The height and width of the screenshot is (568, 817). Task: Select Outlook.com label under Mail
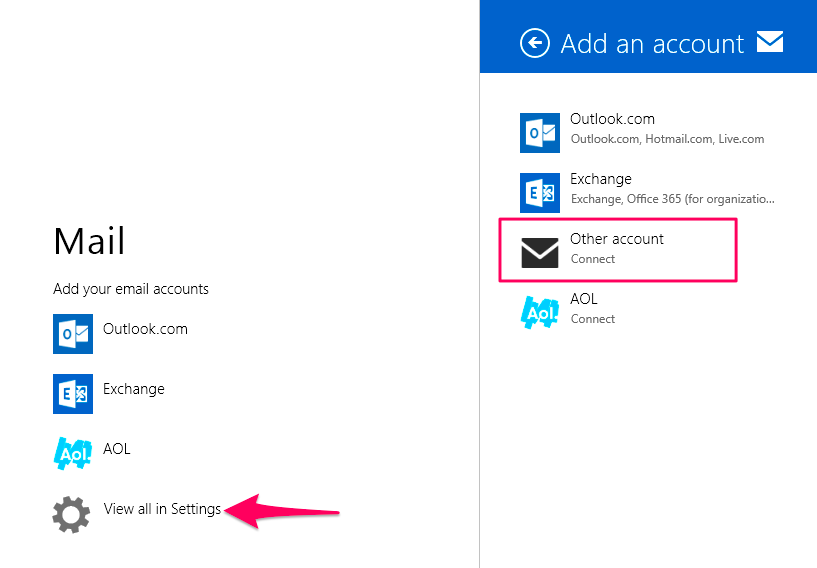tap(145, 329)
